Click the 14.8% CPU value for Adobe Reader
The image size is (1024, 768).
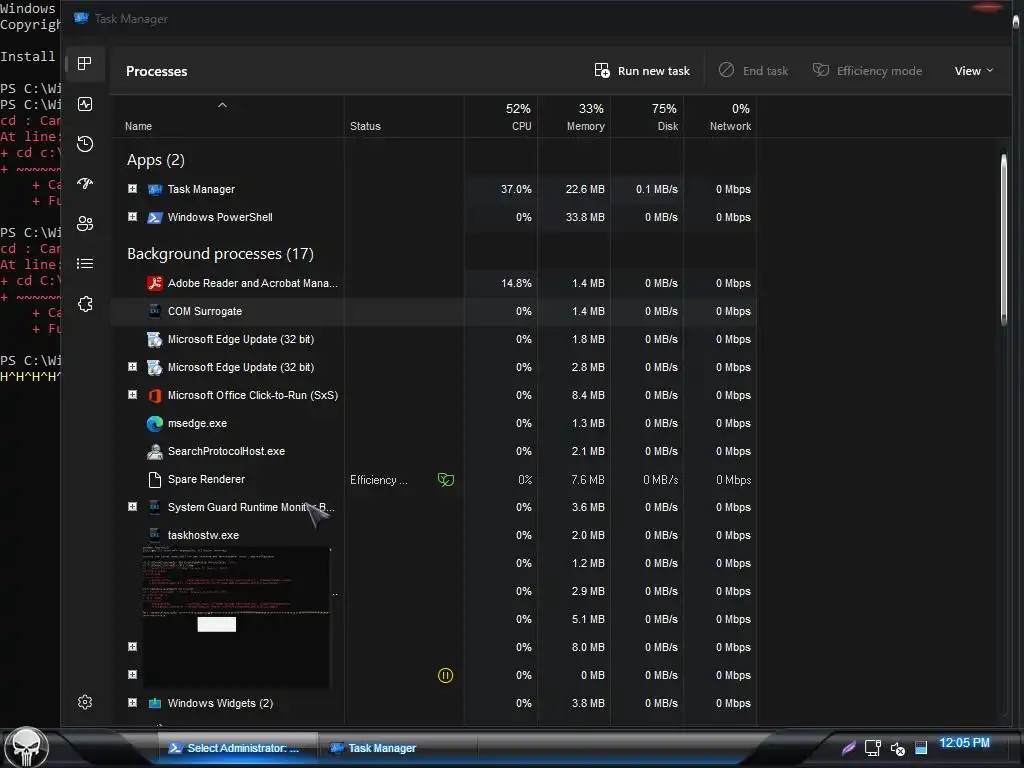click(x=516, y=283)
